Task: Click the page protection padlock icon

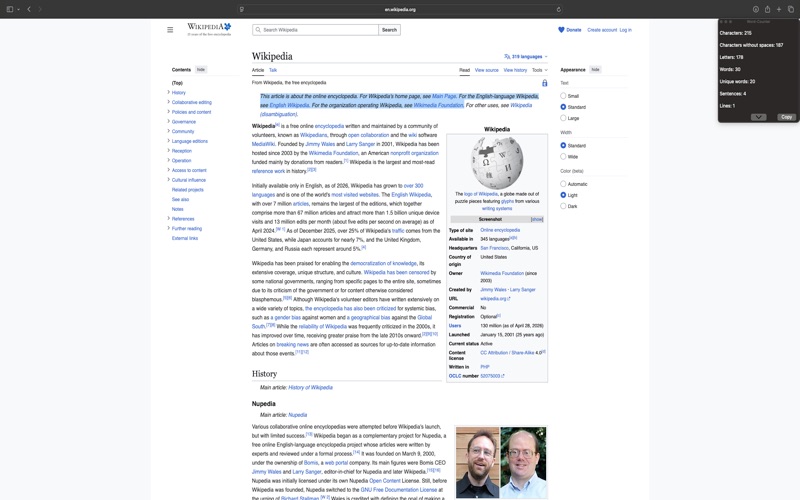Action: coord(544,83)
